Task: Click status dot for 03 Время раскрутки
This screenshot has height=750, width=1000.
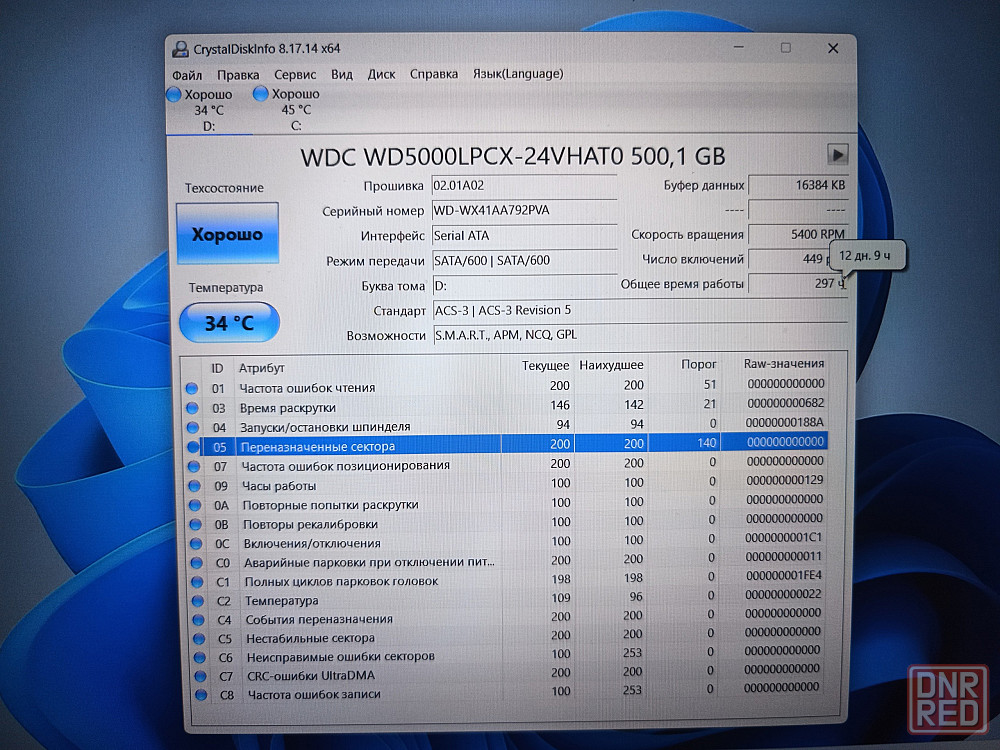Action: [192, 408]
